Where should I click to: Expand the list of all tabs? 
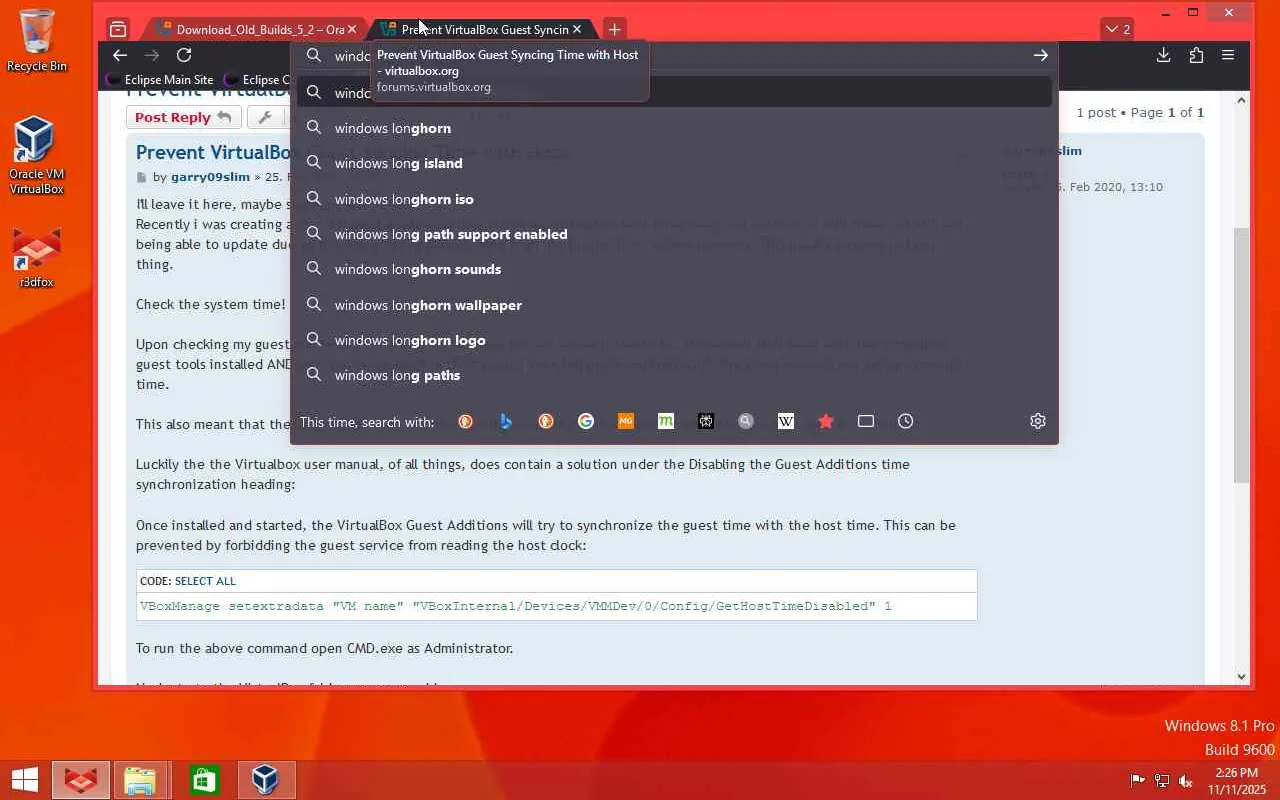[x=1116, y=29]
